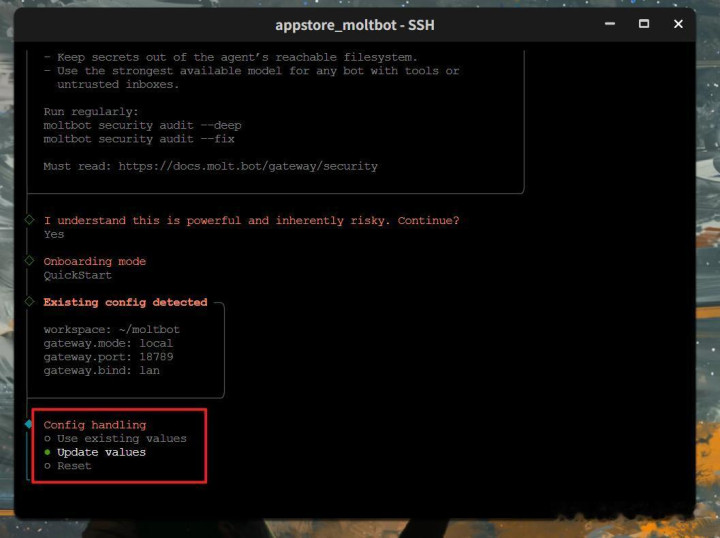The width and height of the screenshot is (720, 538).
Task: Click the 'gateway.mode: local' line
Action: (x=108, y=343)
